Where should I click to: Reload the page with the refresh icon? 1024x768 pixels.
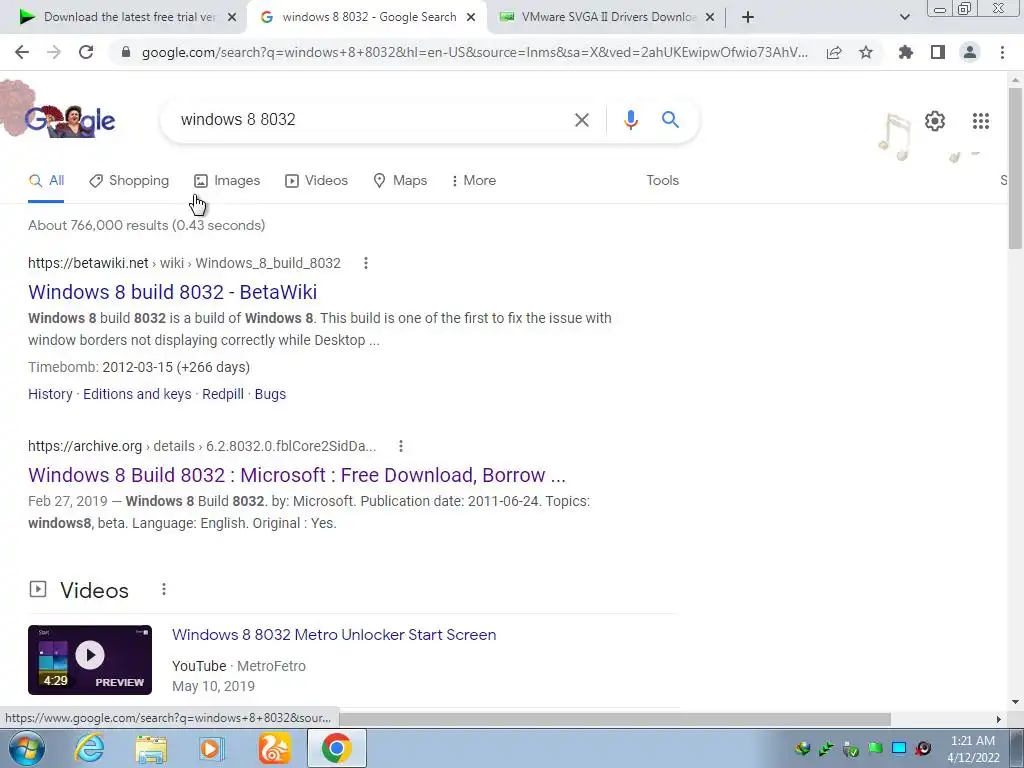(86, 52)
